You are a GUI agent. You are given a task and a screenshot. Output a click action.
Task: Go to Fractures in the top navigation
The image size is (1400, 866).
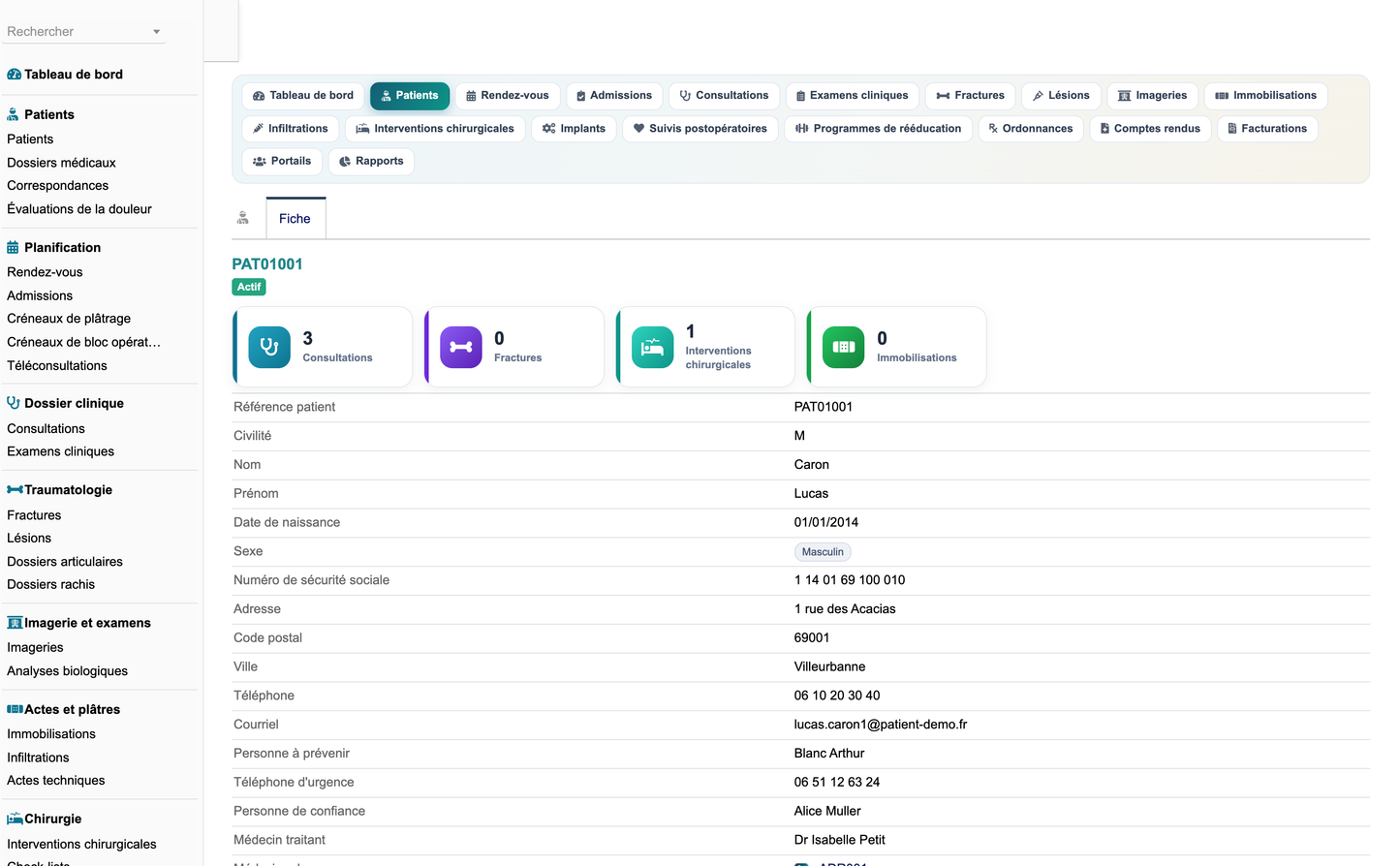[971, 96]
